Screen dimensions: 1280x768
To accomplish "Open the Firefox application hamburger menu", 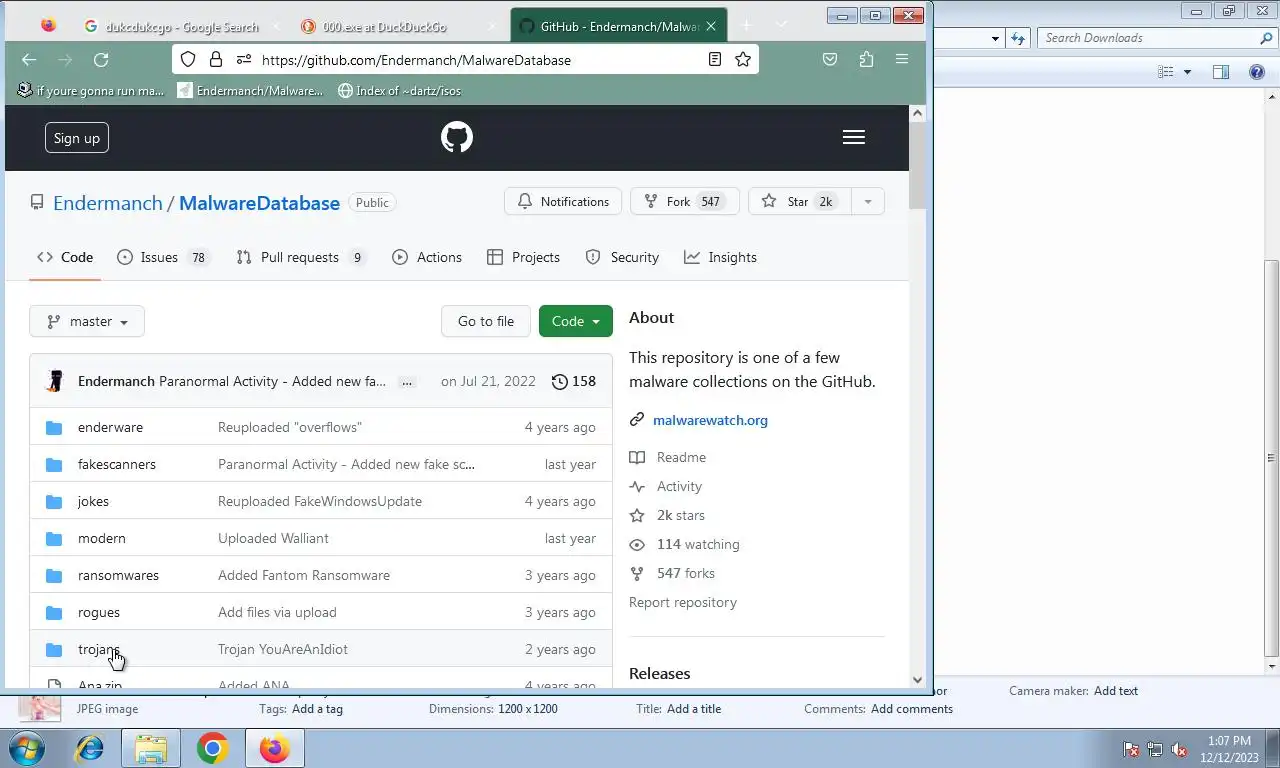I will 902,60.
